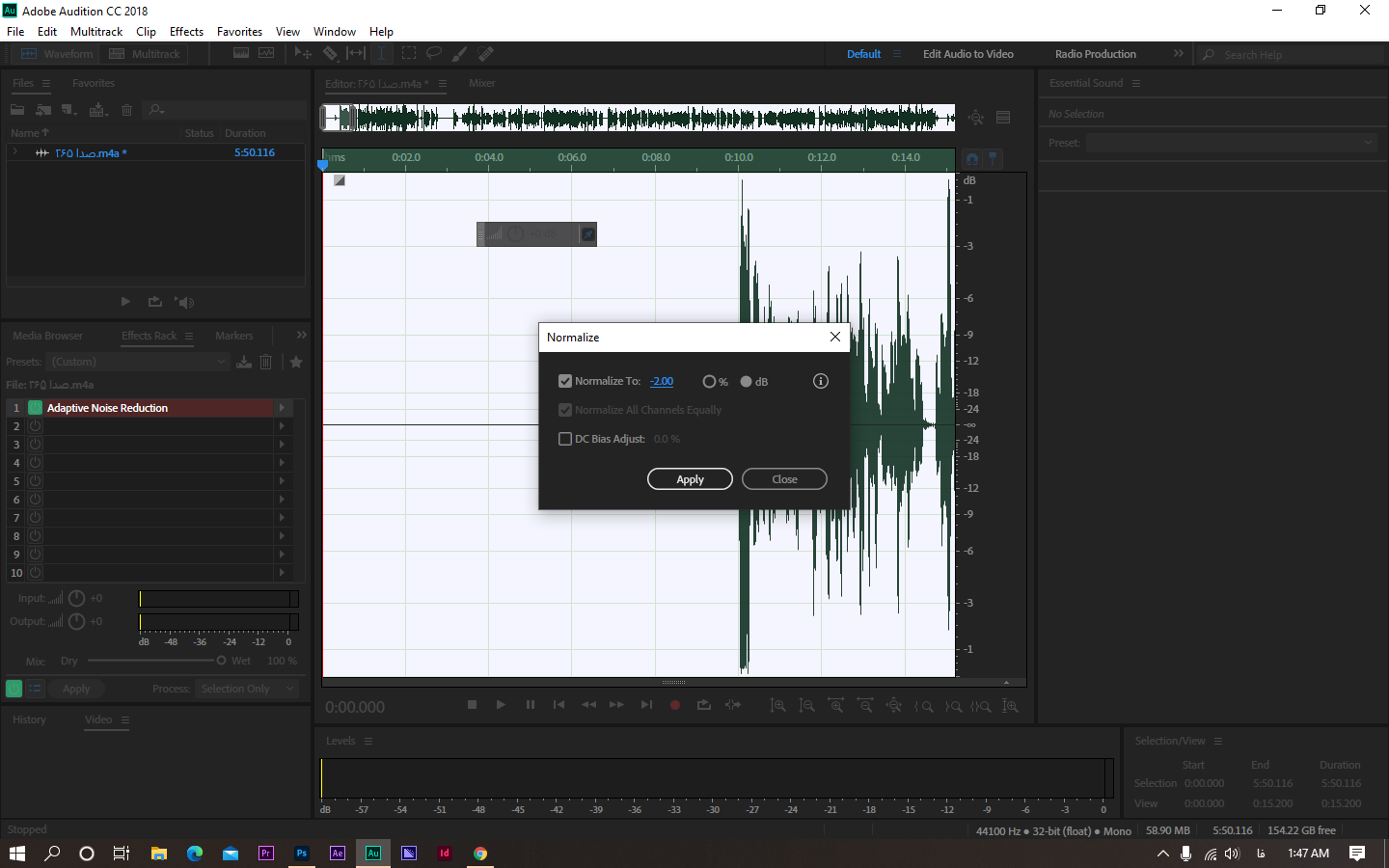Viewport: 1389px width, 868px height.
Task: Click the Skip Selection transport icon
Action: coord(733,705)
